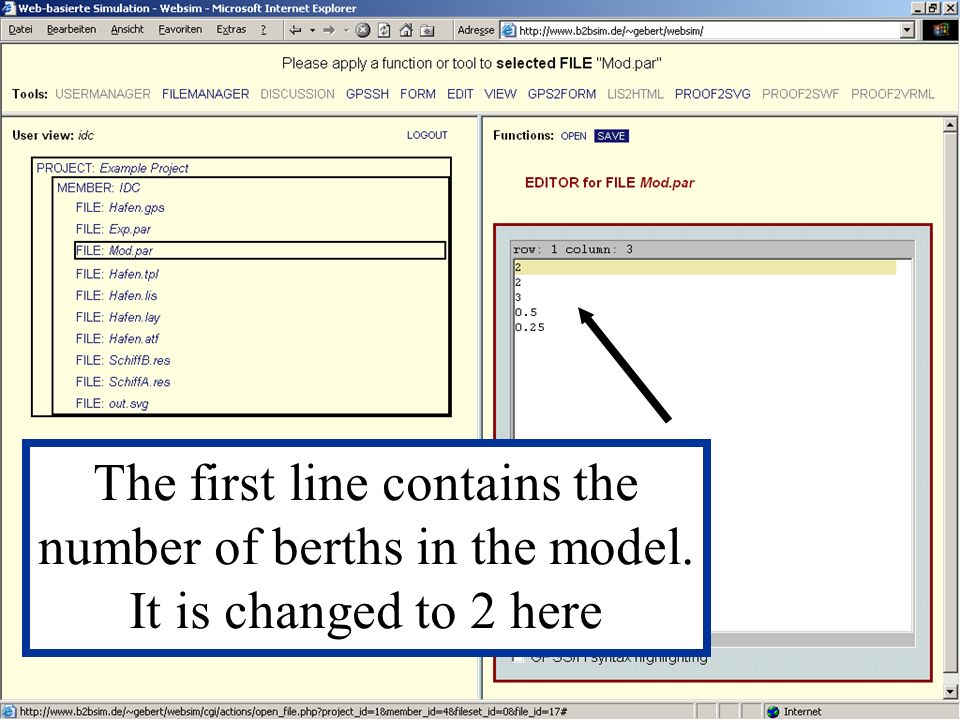
Task: Open the FILEMANAGER tool
Action: pyautogui.click(x=206, y=94)
